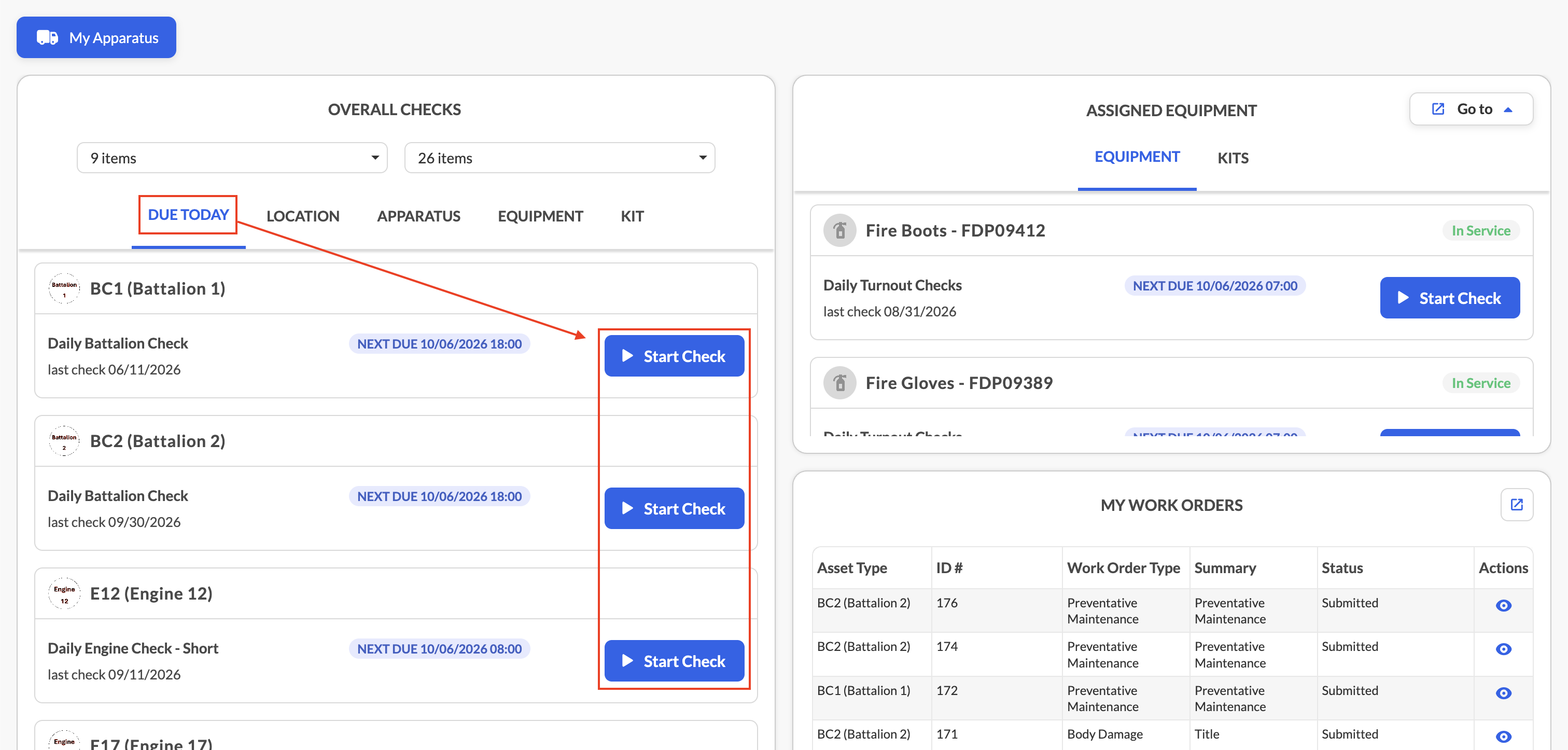Viewport: 1568px width, 750px height.
Task: Click BC1 (Battalion 1) card heading
Action: tap(158, 288)
